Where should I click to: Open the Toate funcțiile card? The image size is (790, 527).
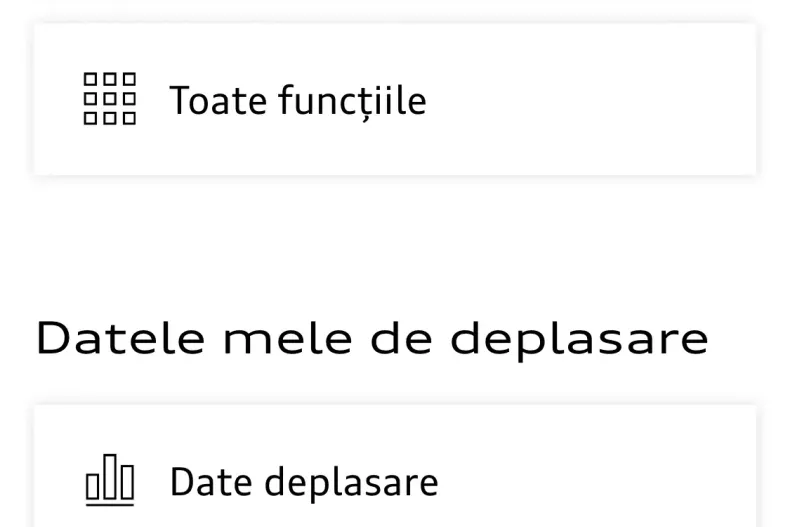tap(395, 99)
